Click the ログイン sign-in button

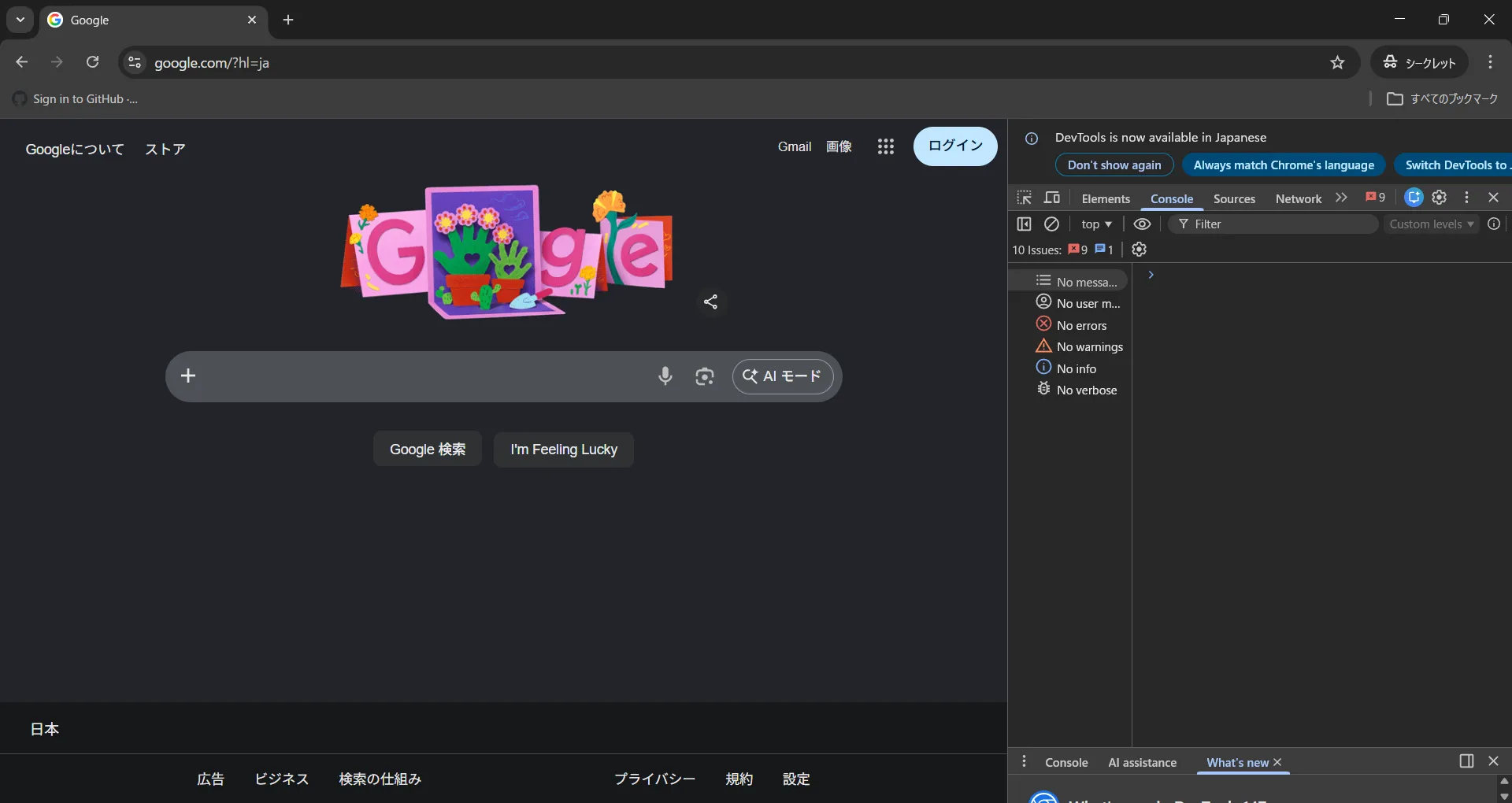pyautogui.click(x=955, y=146)
